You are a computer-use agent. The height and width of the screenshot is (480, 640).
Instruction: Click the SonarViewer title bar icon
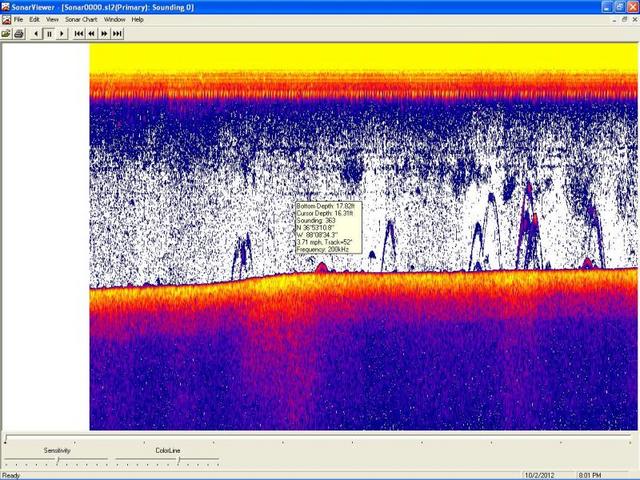(5, 7)
